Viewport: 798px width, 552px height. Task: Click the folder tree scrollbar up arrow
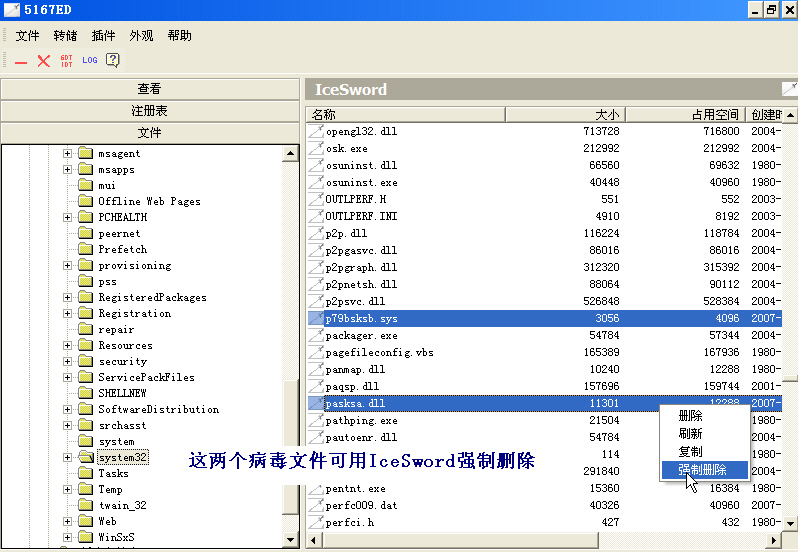pyautogui.click(x=290, y=153)
